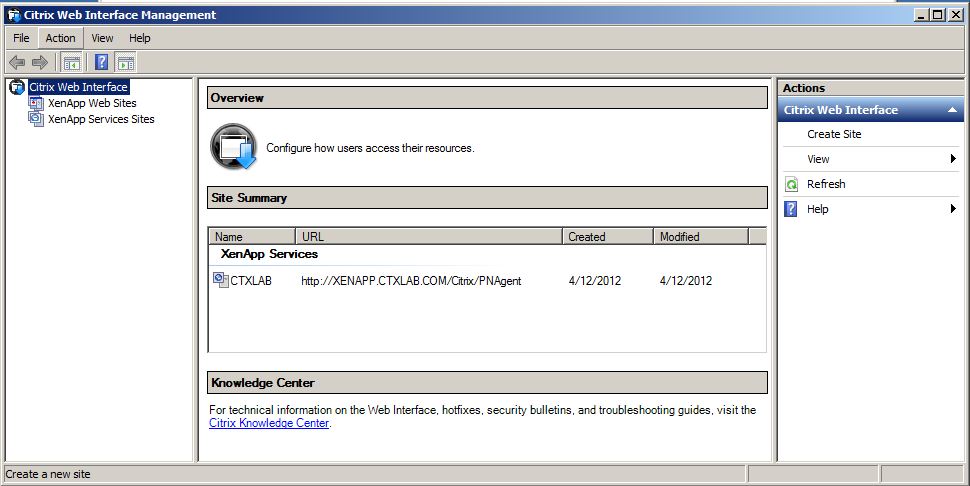Expand the Help submenu arrow in Actions

pos(953,209)
